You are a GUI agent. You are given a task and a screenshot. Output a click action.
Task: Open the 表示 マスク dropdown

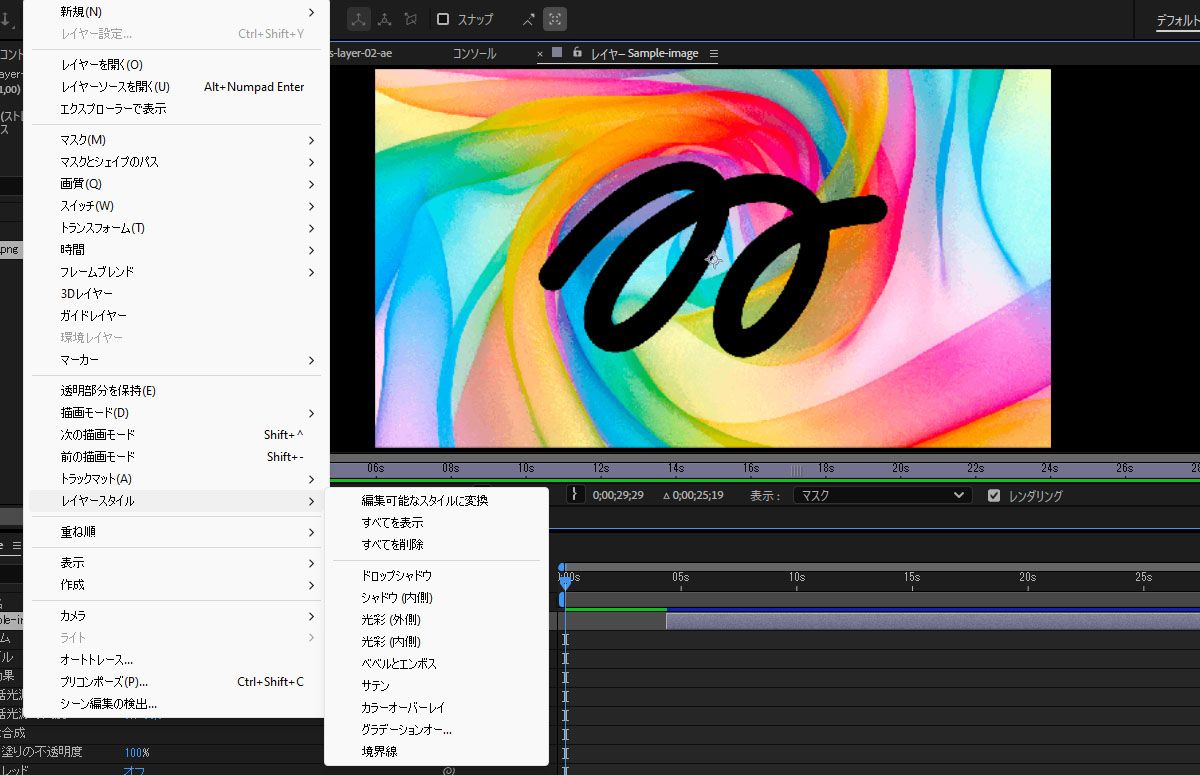point(882,495)
